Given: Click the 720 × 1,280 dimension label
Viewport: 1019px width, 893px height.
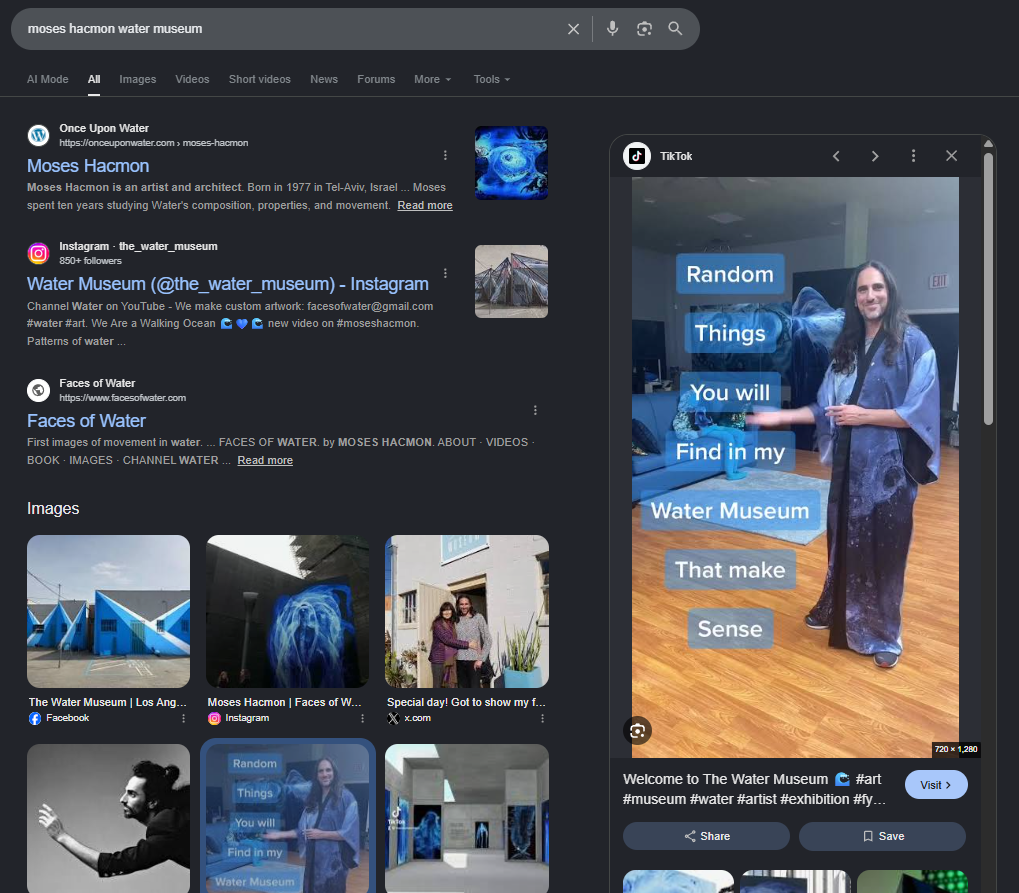Looking at the screenshot, I should [955, 749].
